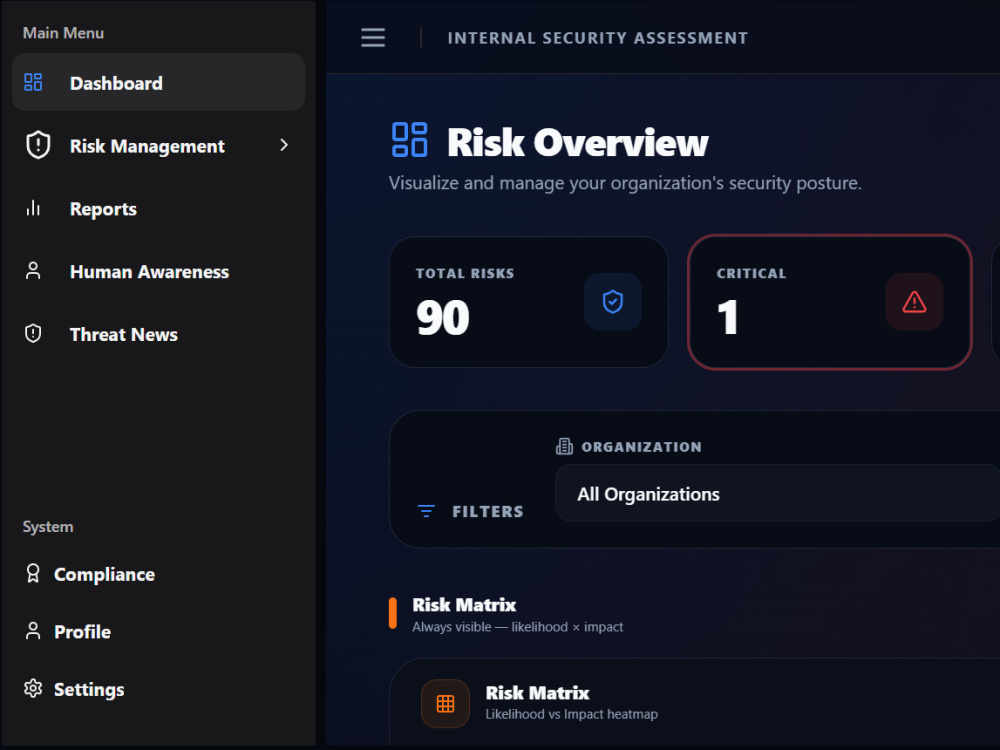Viewport: 1000px width, 750px height.
Task: Click the 'Visualize and manage' description text
Action: point(625,183)
